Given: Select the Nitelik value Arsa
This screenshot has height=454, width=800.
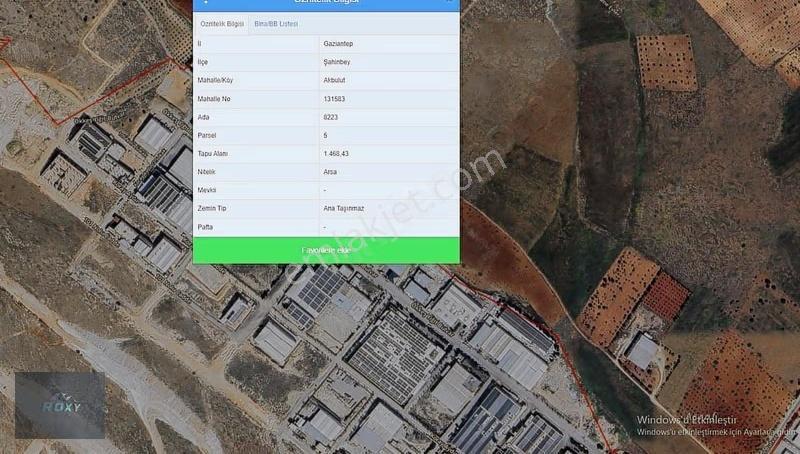Looking at the screenshot, I should click(330, 172).
